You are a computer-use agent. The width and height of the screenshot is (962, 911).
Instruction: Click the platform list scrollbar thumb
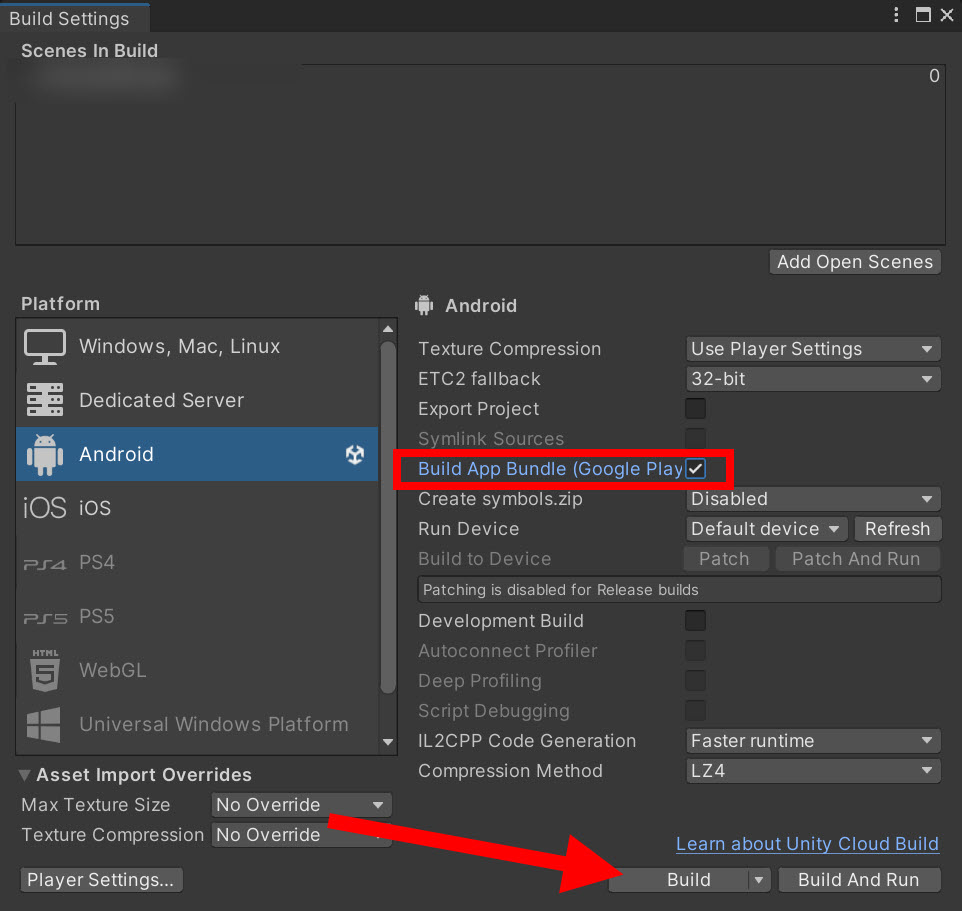click(388, 517)
